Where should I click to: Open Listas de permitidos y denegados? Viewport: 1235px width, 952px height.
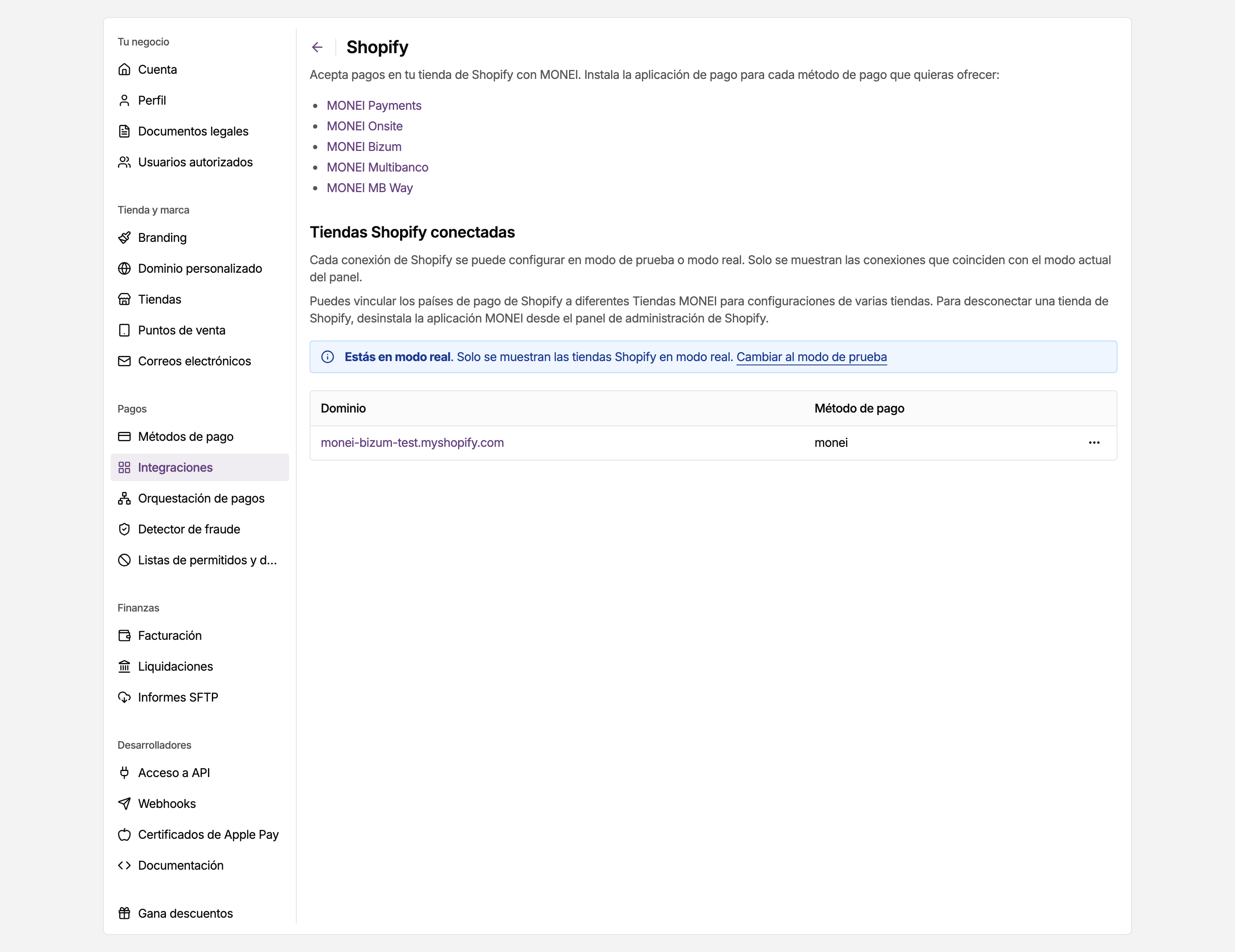click(199, 560)
